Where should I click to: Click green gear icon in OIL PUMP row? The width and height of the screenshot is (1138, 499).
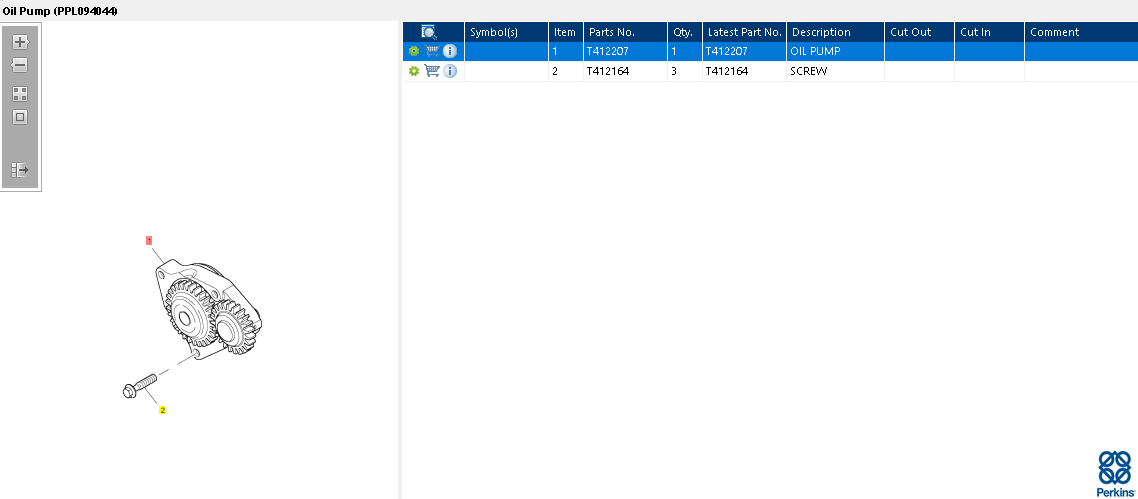coord(414,51)
